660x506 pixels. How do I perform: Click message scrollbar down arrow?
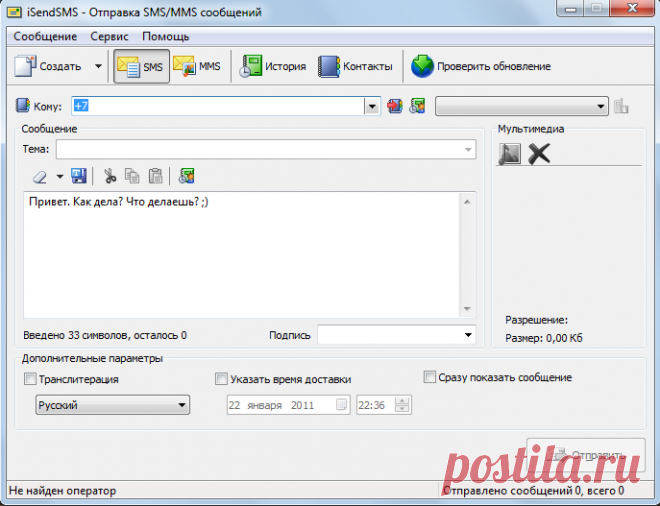coord(467,309)
